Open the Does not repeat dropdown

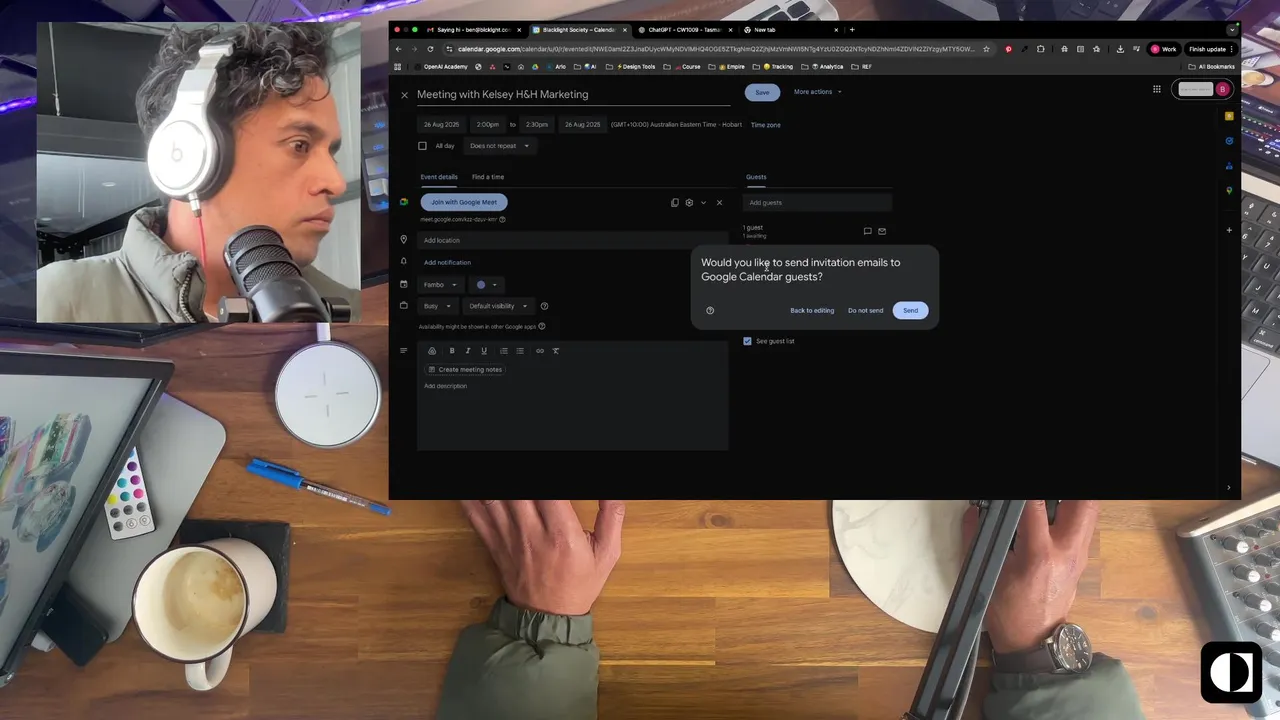(499, 146)
